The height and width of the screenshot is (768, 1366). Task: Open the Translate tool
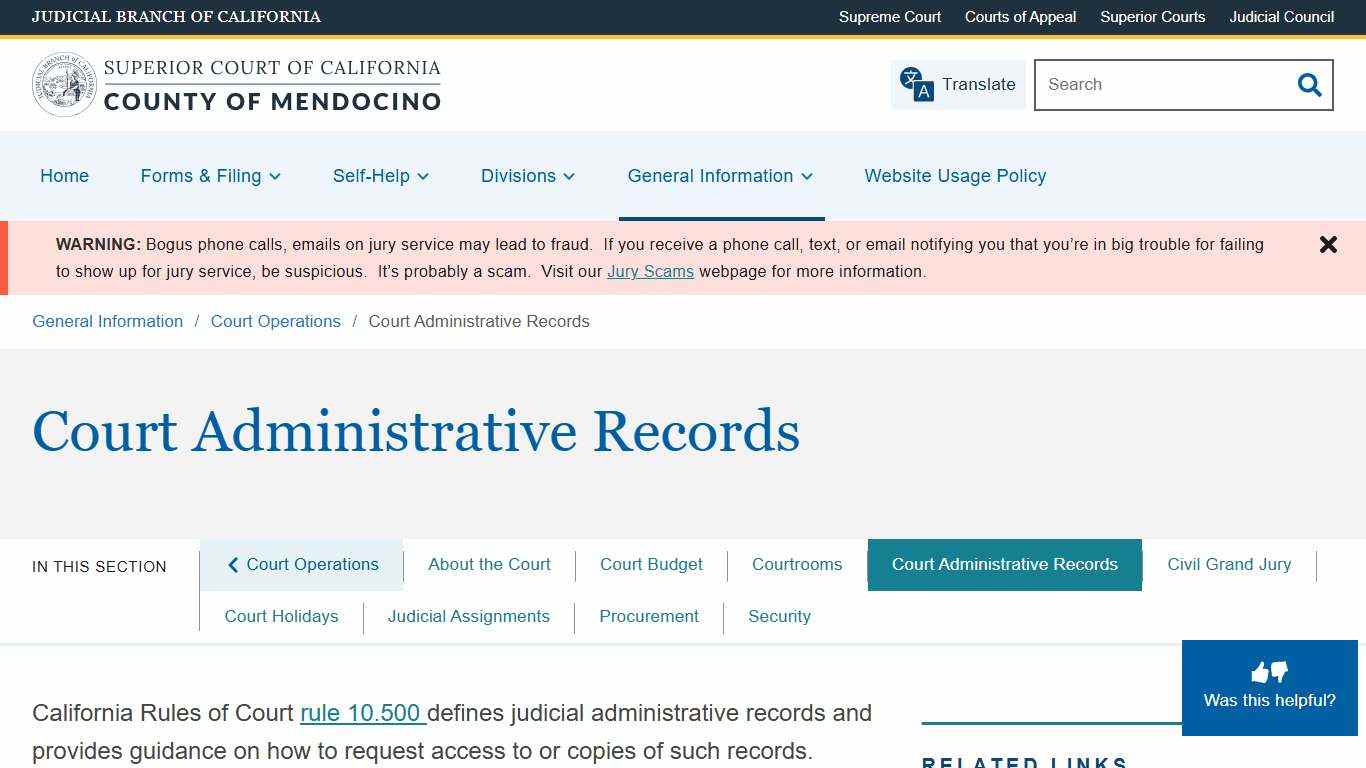(956, 85)
